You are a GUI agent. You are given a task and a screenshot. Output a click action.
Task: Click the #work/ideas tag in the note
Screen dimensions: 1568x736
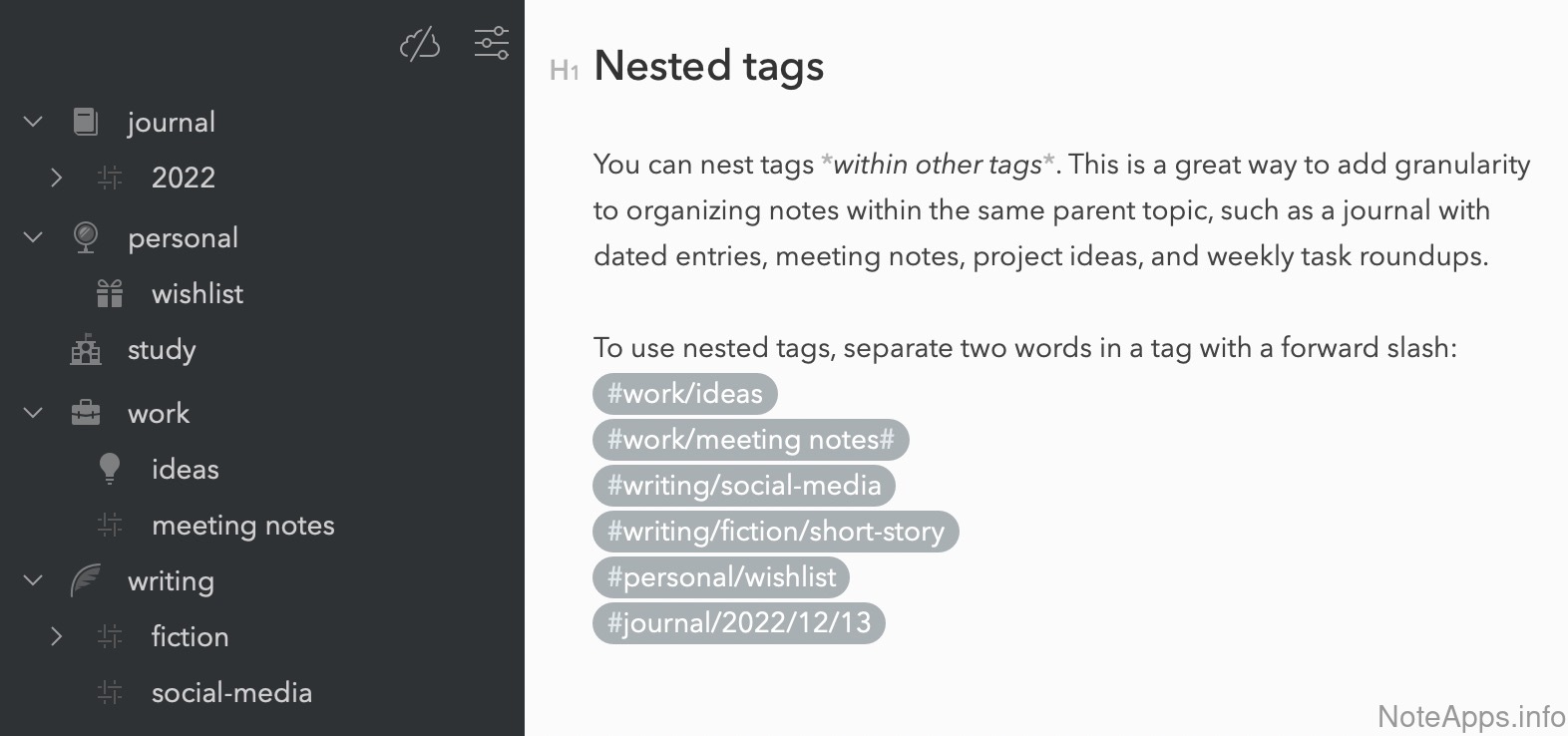point(684,394)
